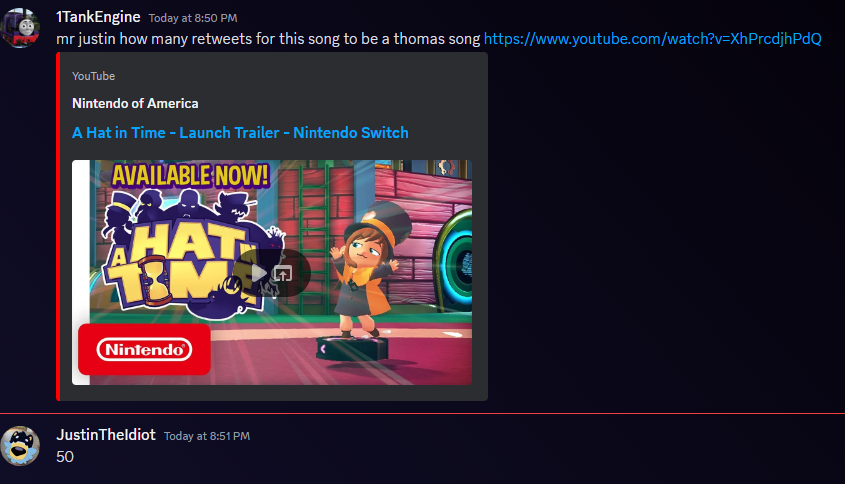The width and height of the screenshot is (845, 484).
Task: Click the "Today at 8:51 PM" timestamp
Action: 207,436
